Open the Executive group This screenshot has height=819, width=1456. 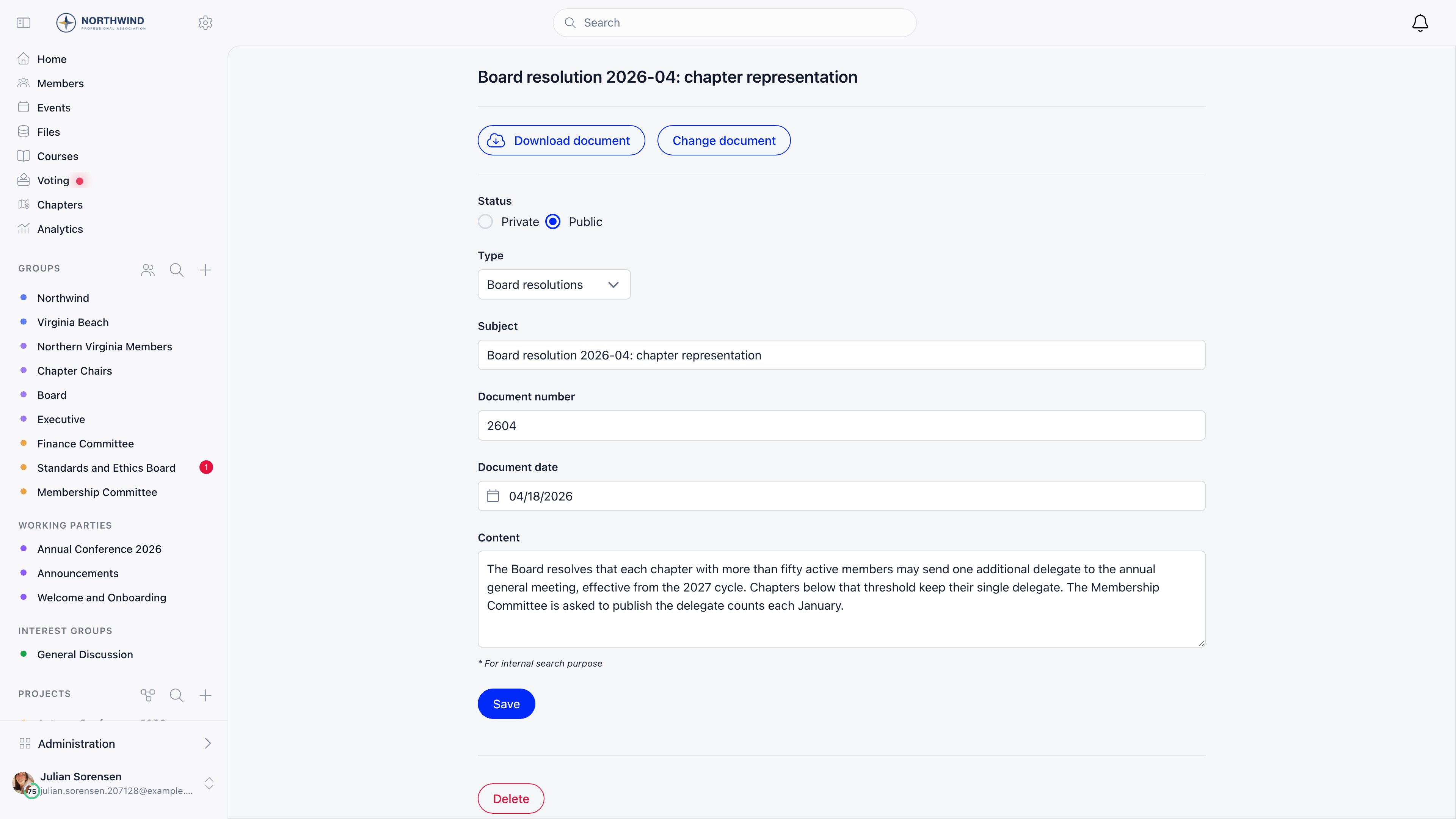(61, 419)
